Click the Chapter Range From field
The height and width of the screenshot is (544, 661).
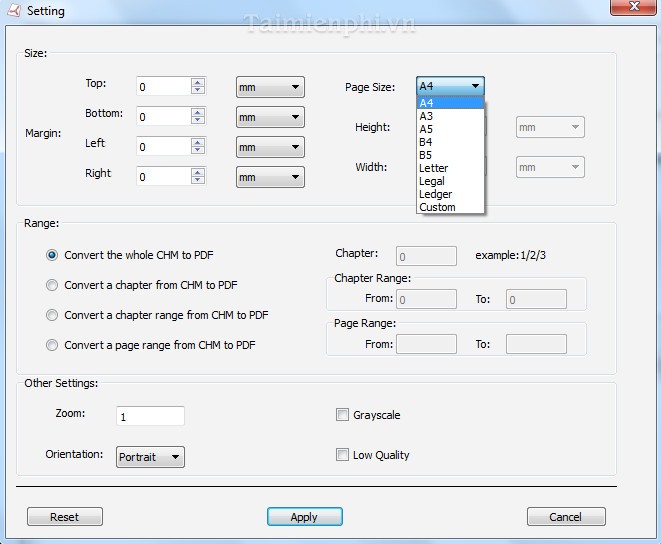[x=426, y=299]
